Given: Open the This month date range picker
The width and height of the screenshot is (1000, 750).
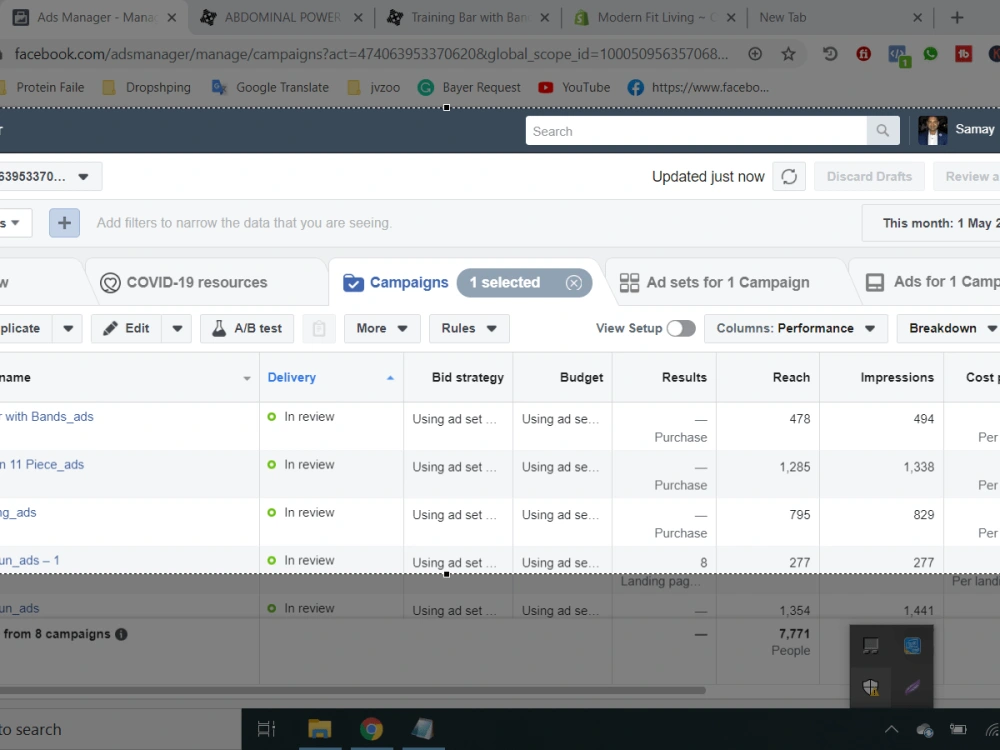Looking at the screenshot, I should [x=931, y=223].
